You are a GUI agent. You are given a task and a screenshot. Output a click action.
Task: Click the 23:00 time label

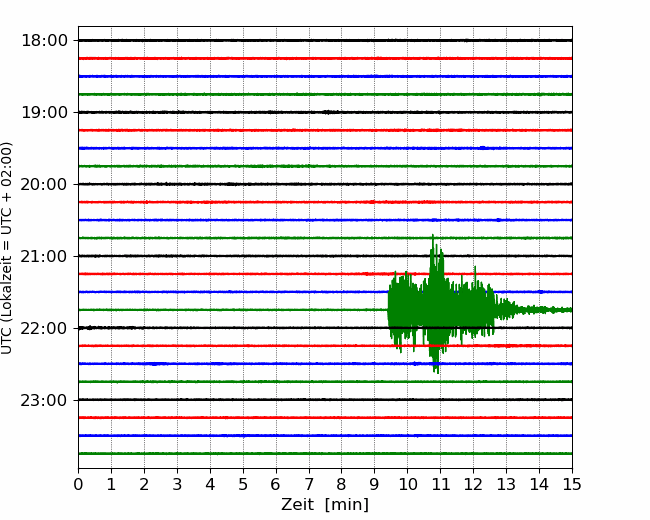point(44,401)
